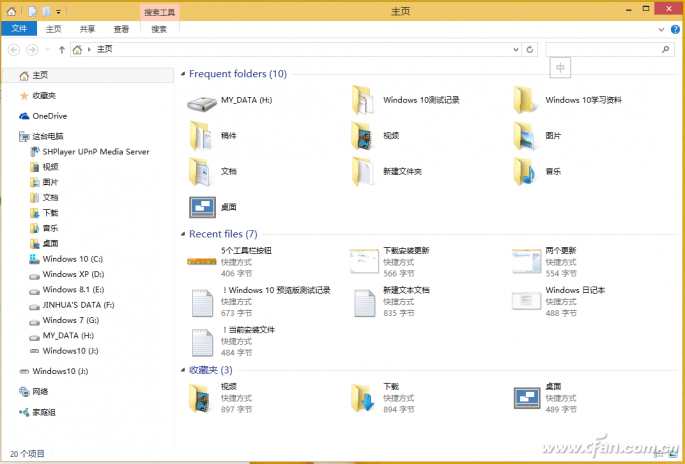Open recent locations dropdown arrow
This screenshot has height=464, width=685.
(48, 50)
